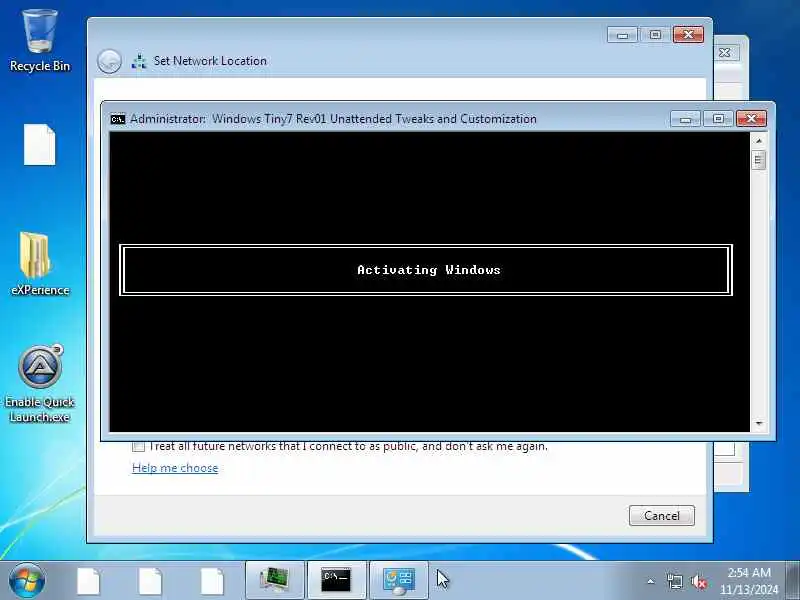Click the console scrollbar up arrow

point(759,140)
